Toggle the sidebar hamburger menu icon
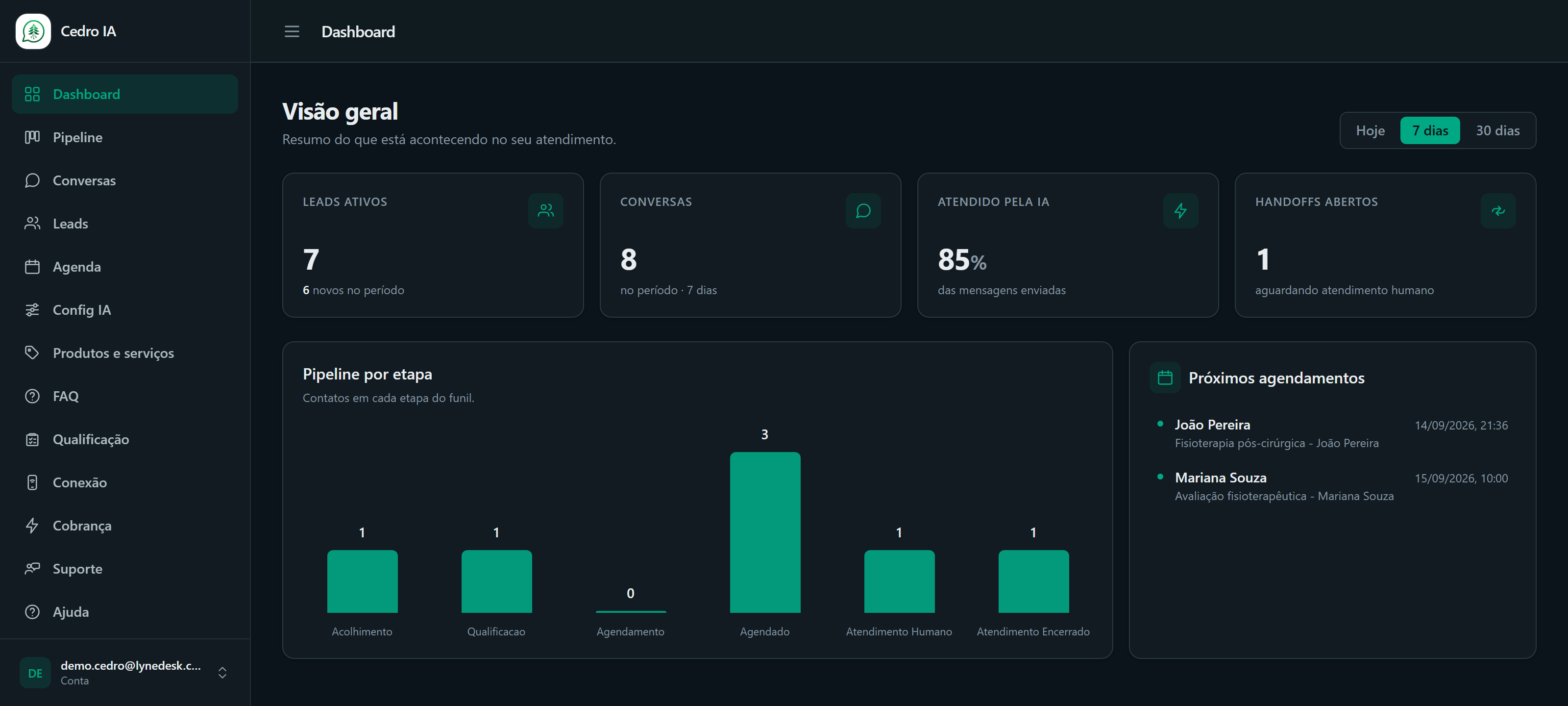1568x706 pixels. point(292,31)
